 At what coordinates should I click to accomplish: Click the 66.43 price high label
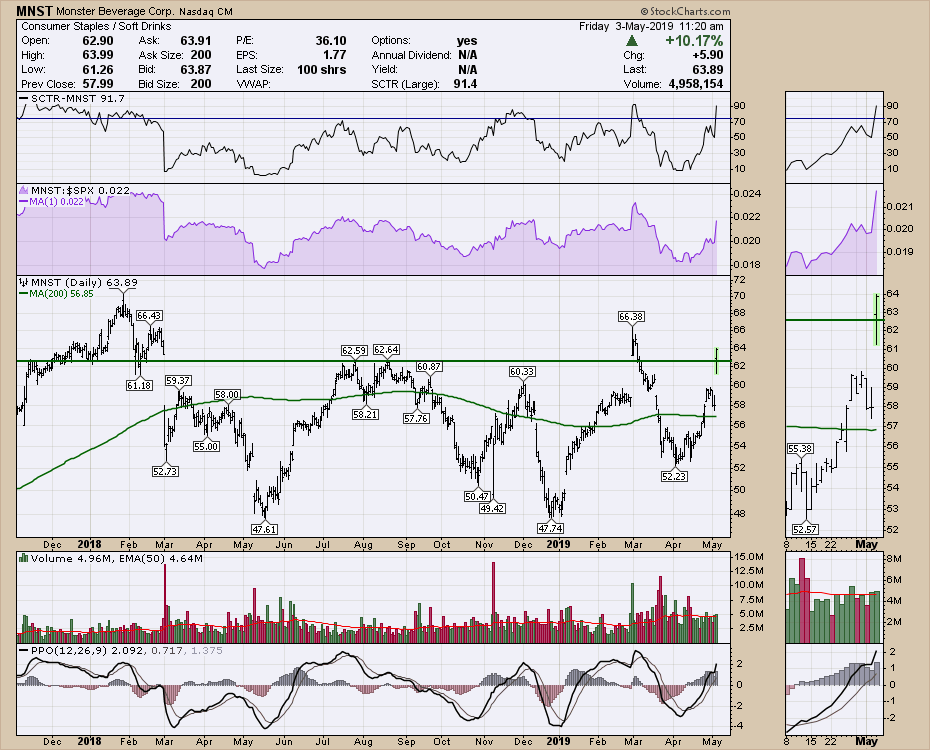[149, 315]
